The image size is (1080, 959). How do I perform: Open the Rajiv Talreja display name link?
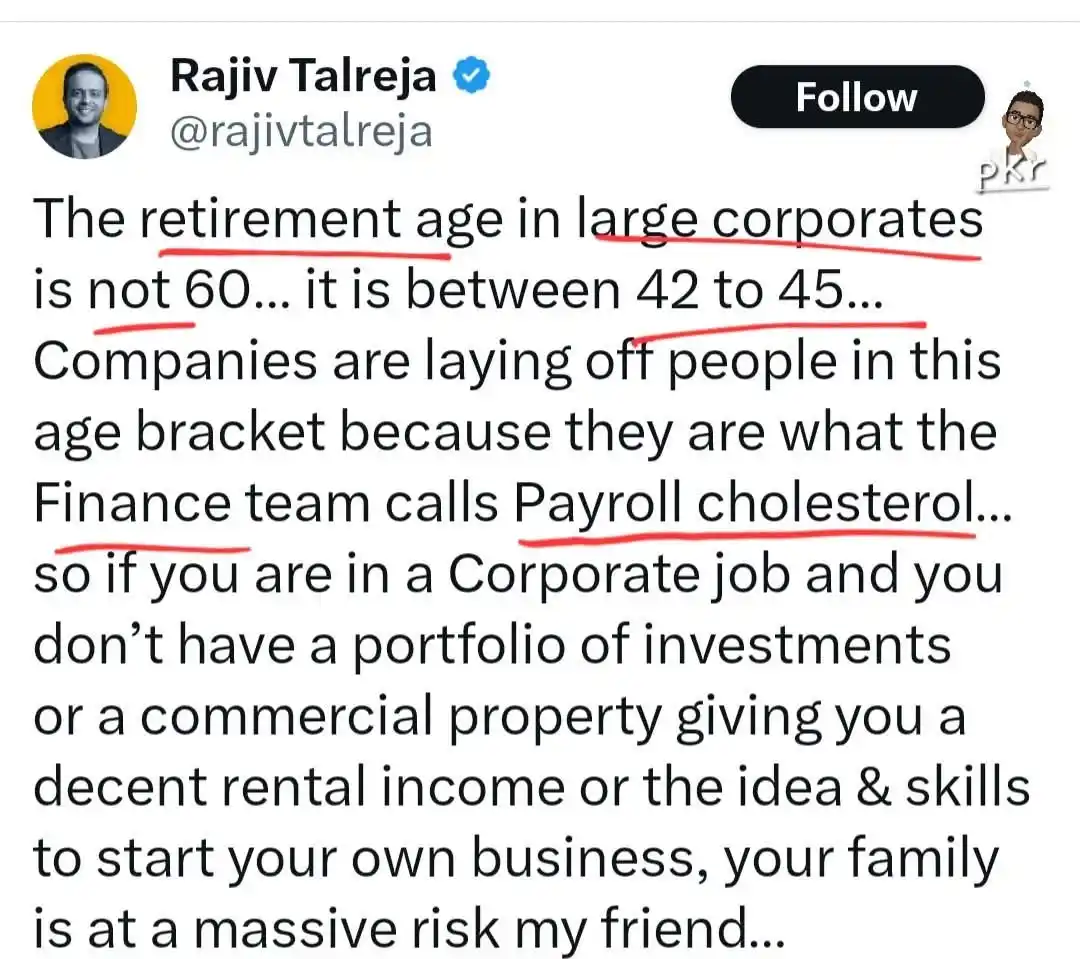[303, 75]
